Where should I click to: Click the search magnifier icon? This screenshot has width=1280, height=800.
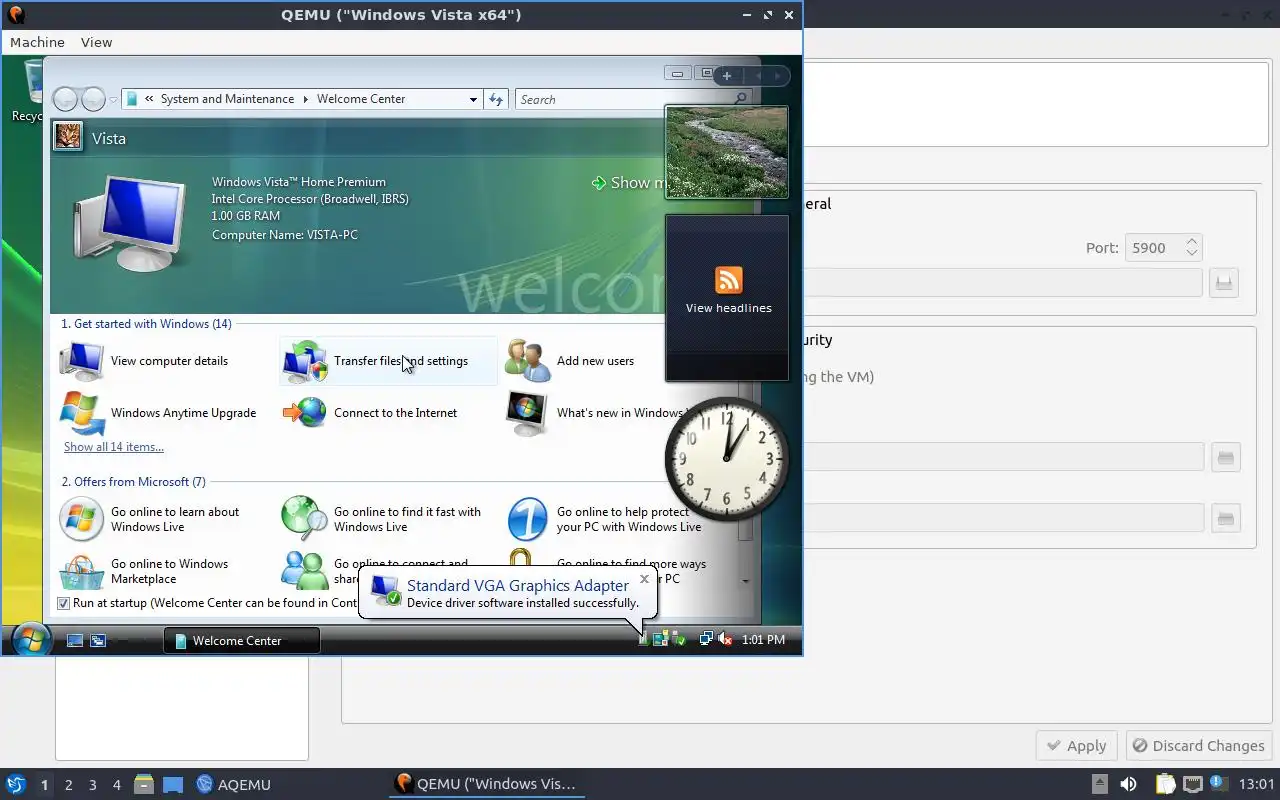tap(740, 99)
